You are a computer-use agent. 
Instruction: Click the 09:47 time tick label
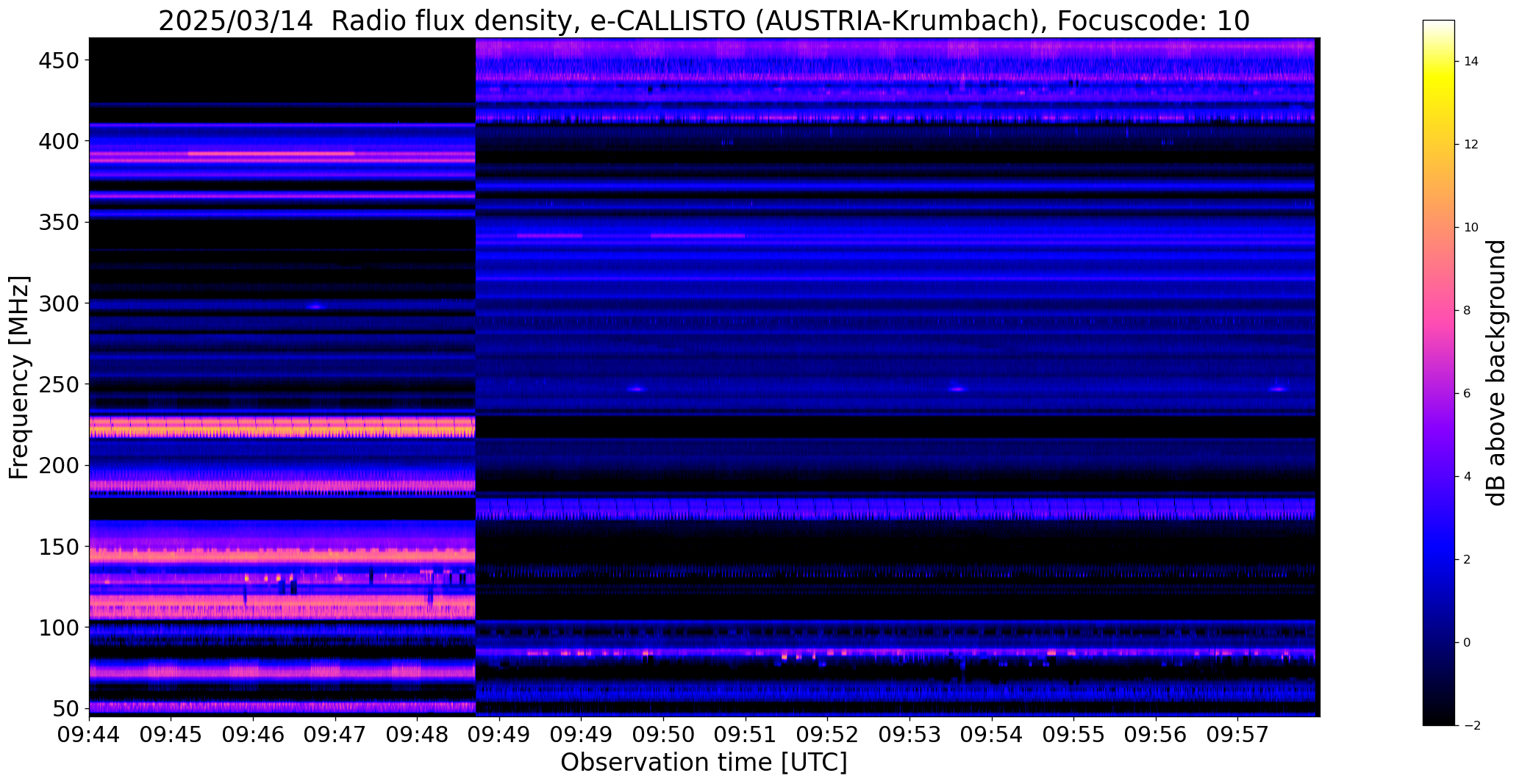(x=336, y=735)
